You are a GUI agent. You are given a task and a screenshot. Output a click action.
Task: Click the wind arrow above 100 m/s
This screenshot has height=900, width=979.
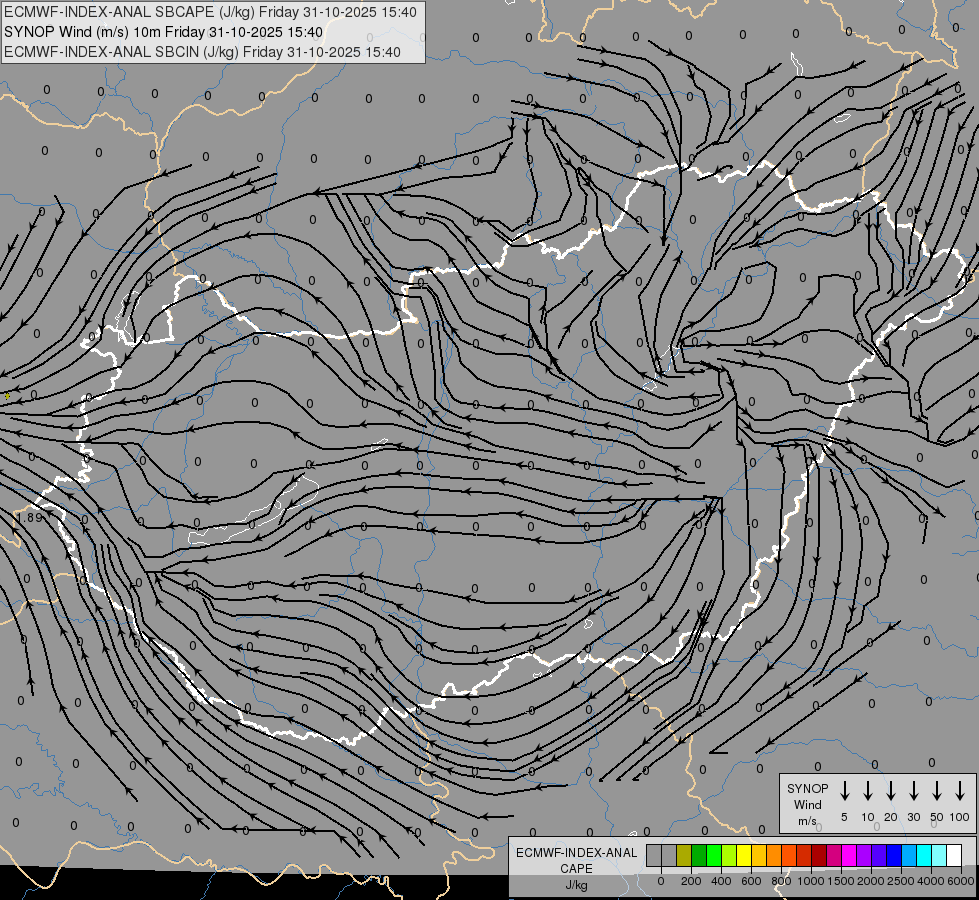pyautogui.click(x=960, y=791)
